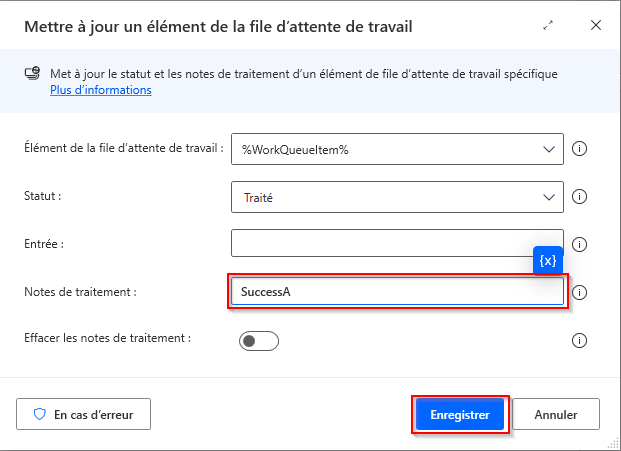
Task: Focus the Notes de traitement field with SuccessA
Action: [397, 292]
